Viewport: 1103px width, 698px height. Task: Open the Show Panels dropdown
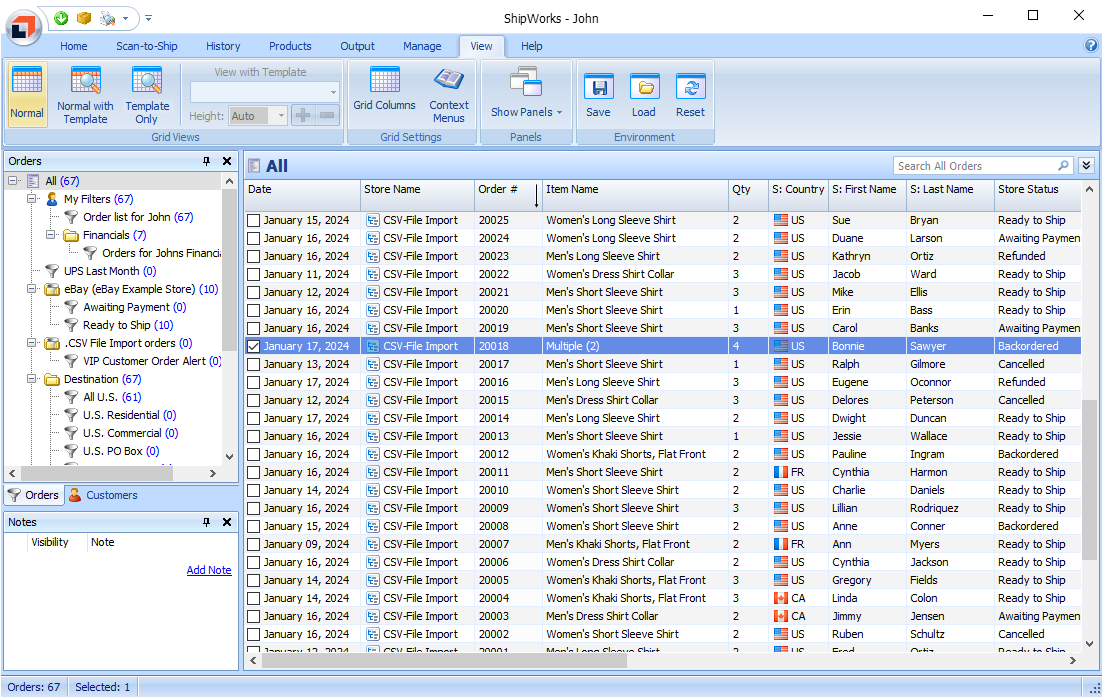point(526,94)
